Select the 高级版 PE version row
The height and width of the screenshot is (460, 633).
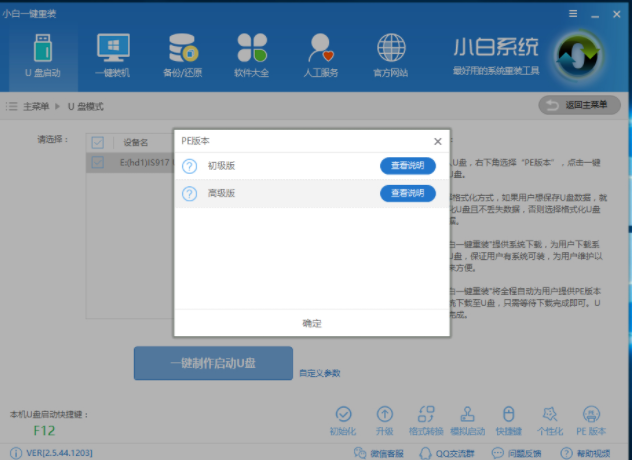click(x=280, y=194)
